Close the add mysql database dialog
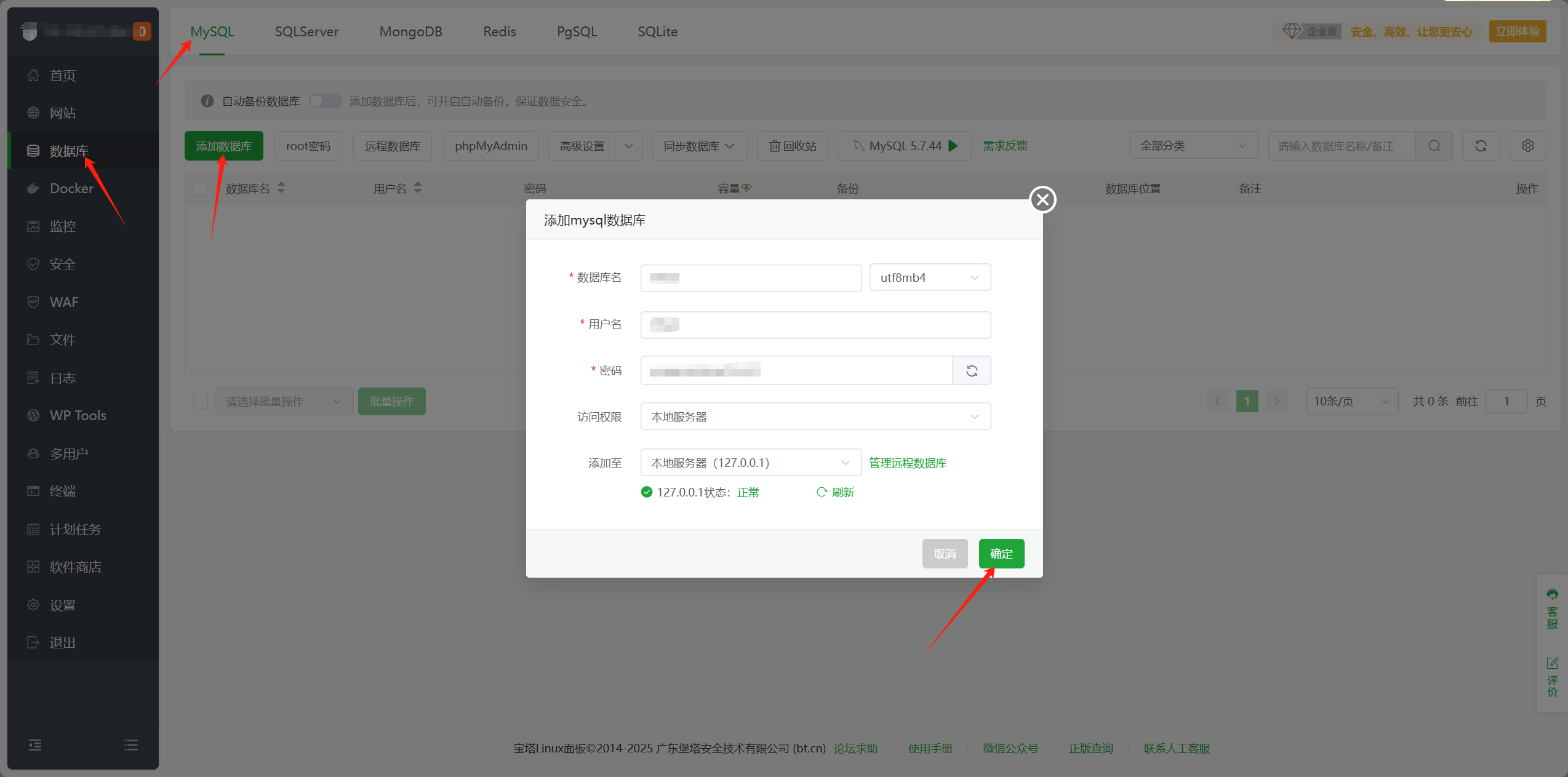1568x777 pixels. click(1042, 199)
